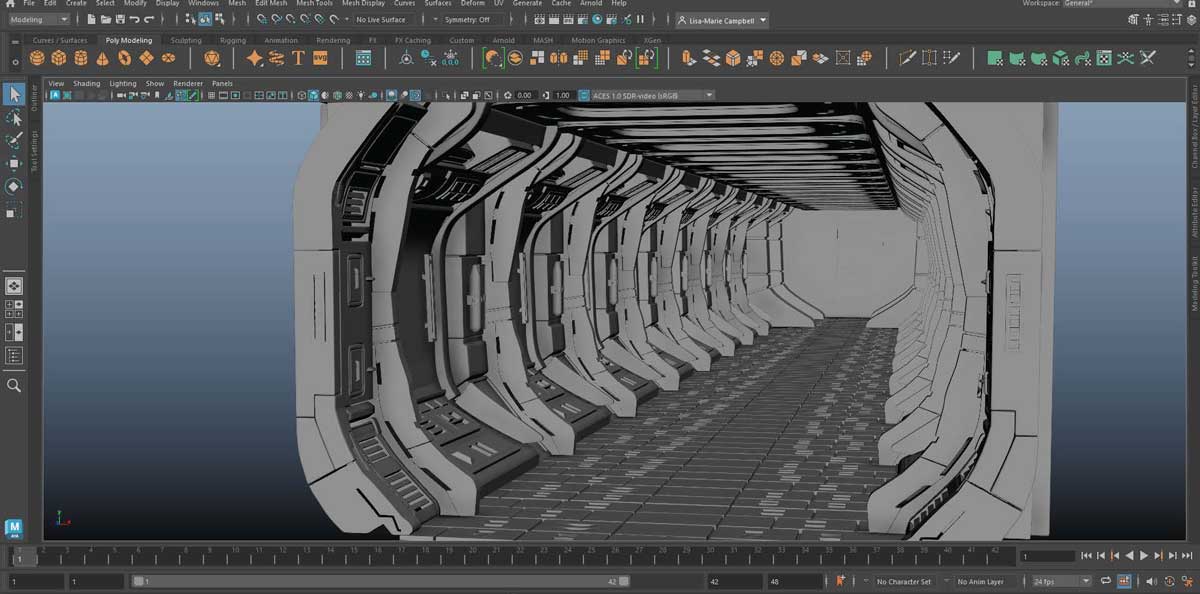This screenshot has width=1200, height=594.
Task: Open the Mesh Tools menu
Action: [x=315, y=3]
